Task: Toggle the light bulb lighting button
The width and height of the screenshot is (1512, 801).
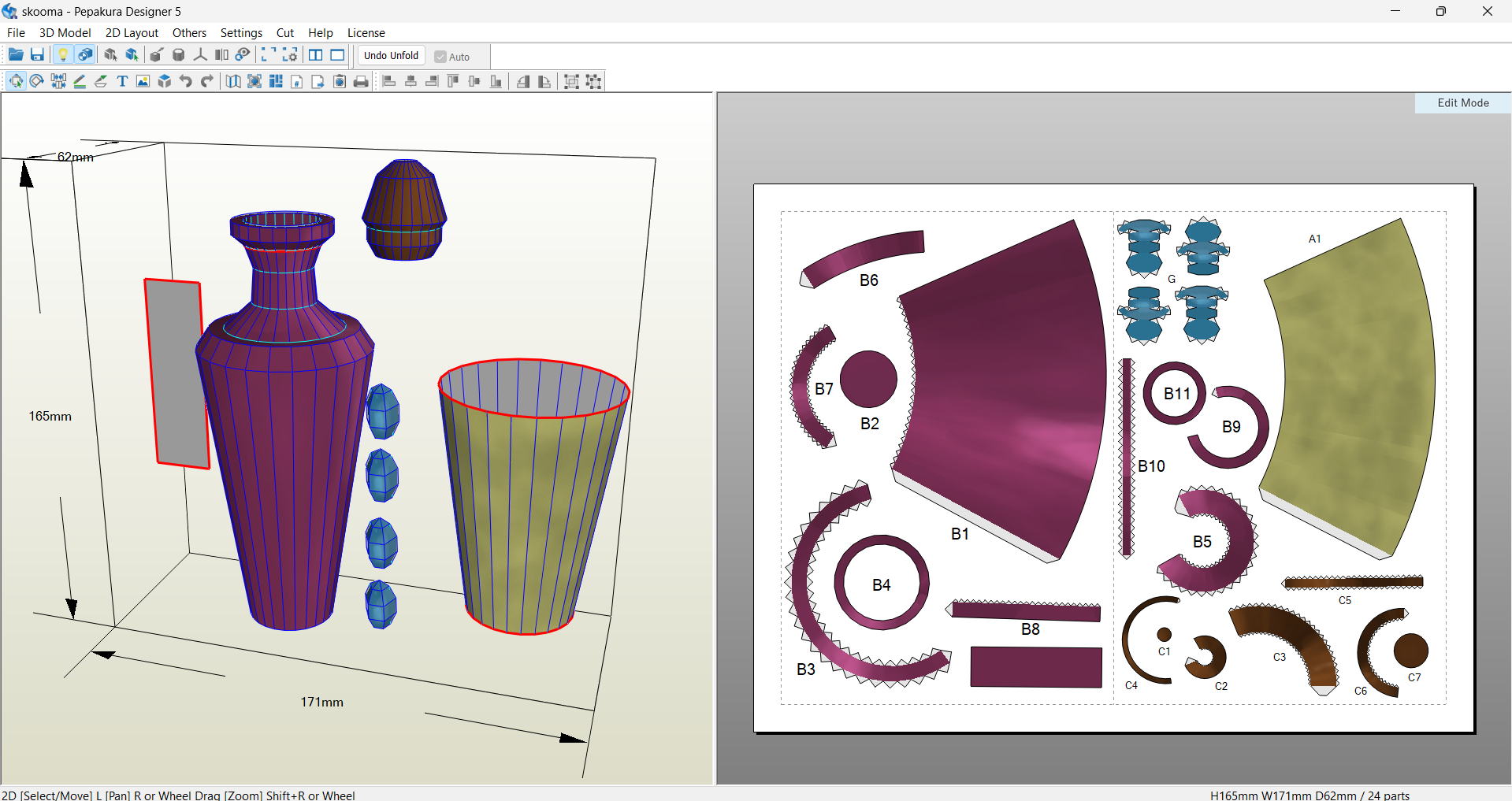Action: pos(63,55)
